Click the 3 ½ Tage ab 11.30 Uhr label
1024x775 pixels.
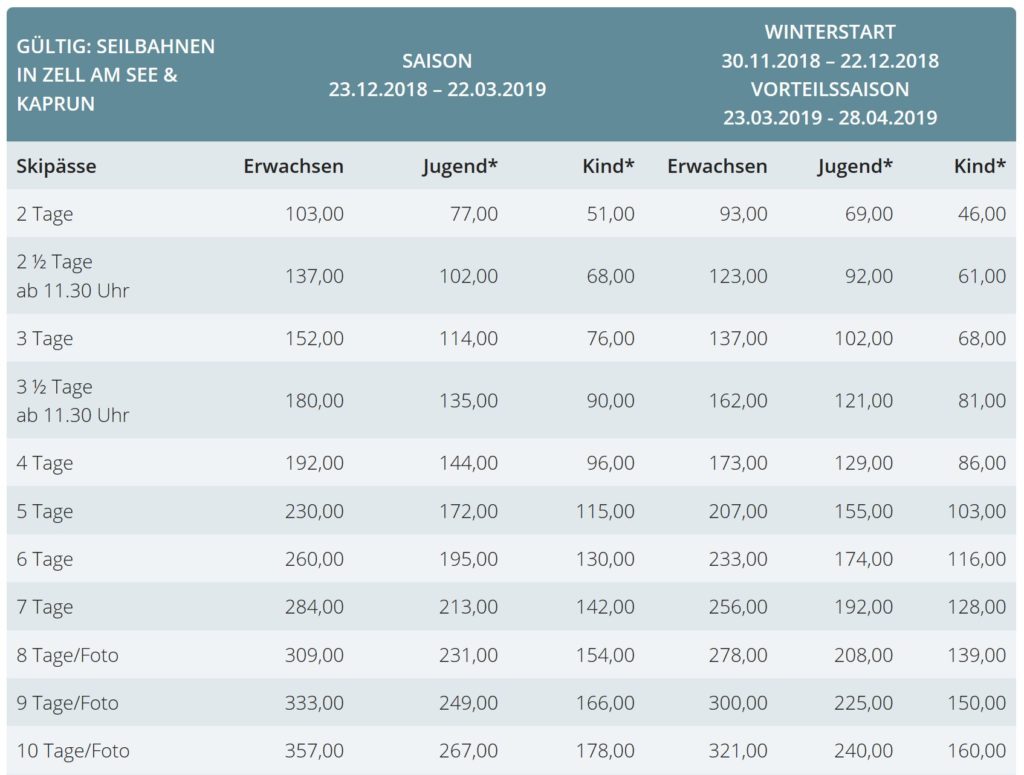pos(72,401)
